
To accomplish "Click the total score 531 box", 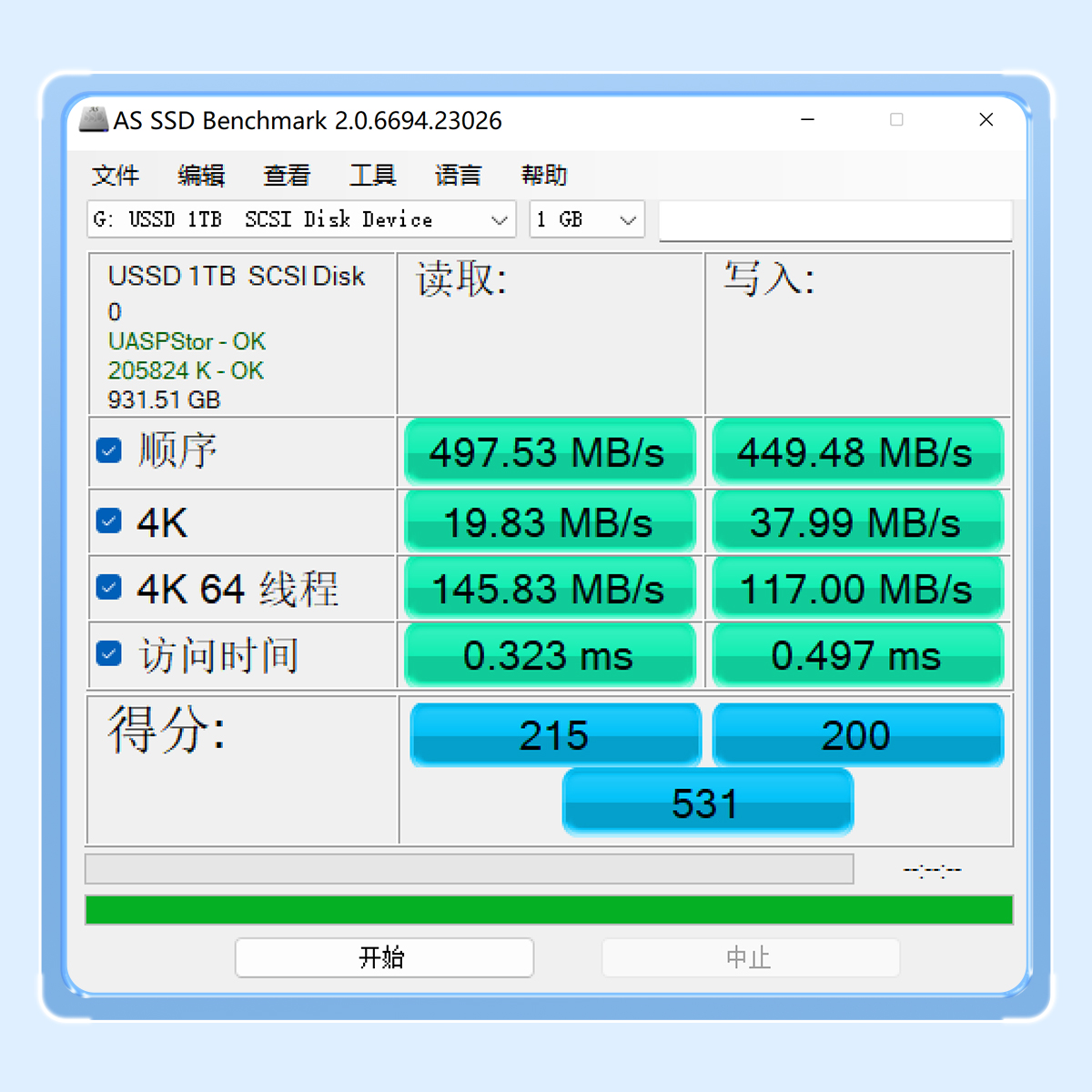I will (707, 803).
